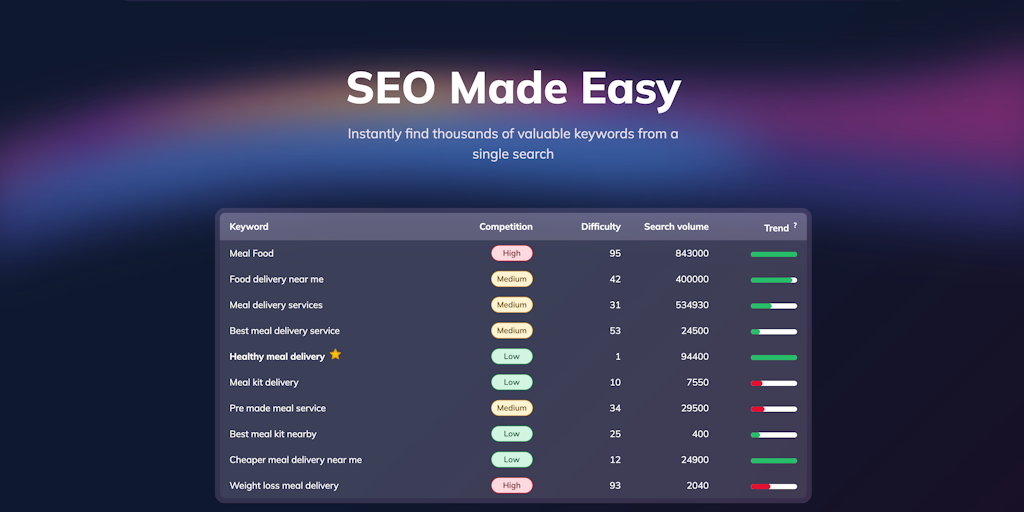Select the Meal delivery services keyword
Viewport: 1024px width, 512px height.
pos(276,305)
